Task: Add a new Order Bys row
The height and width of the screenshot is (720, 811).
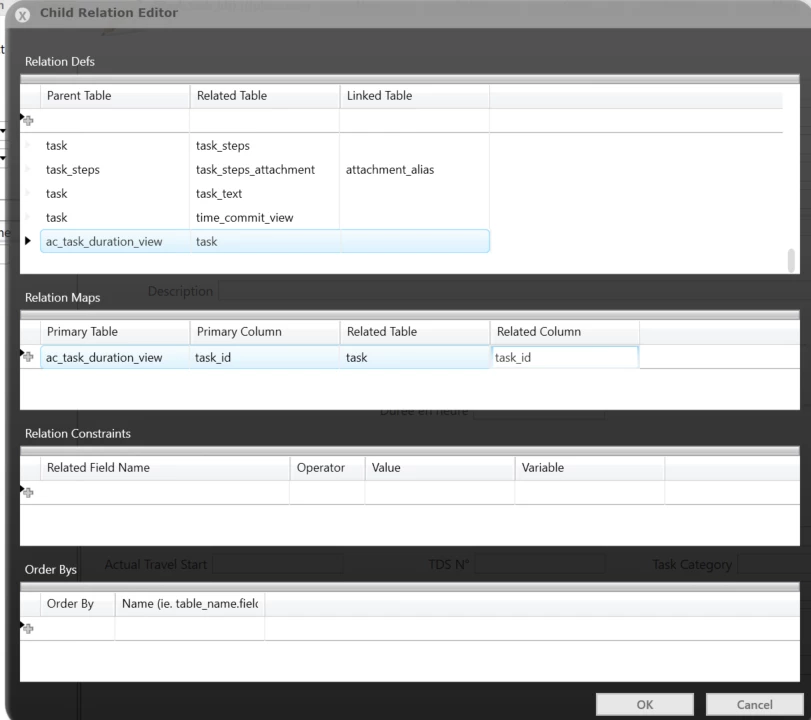Action: pyautogui.click(x=28, y=628)
